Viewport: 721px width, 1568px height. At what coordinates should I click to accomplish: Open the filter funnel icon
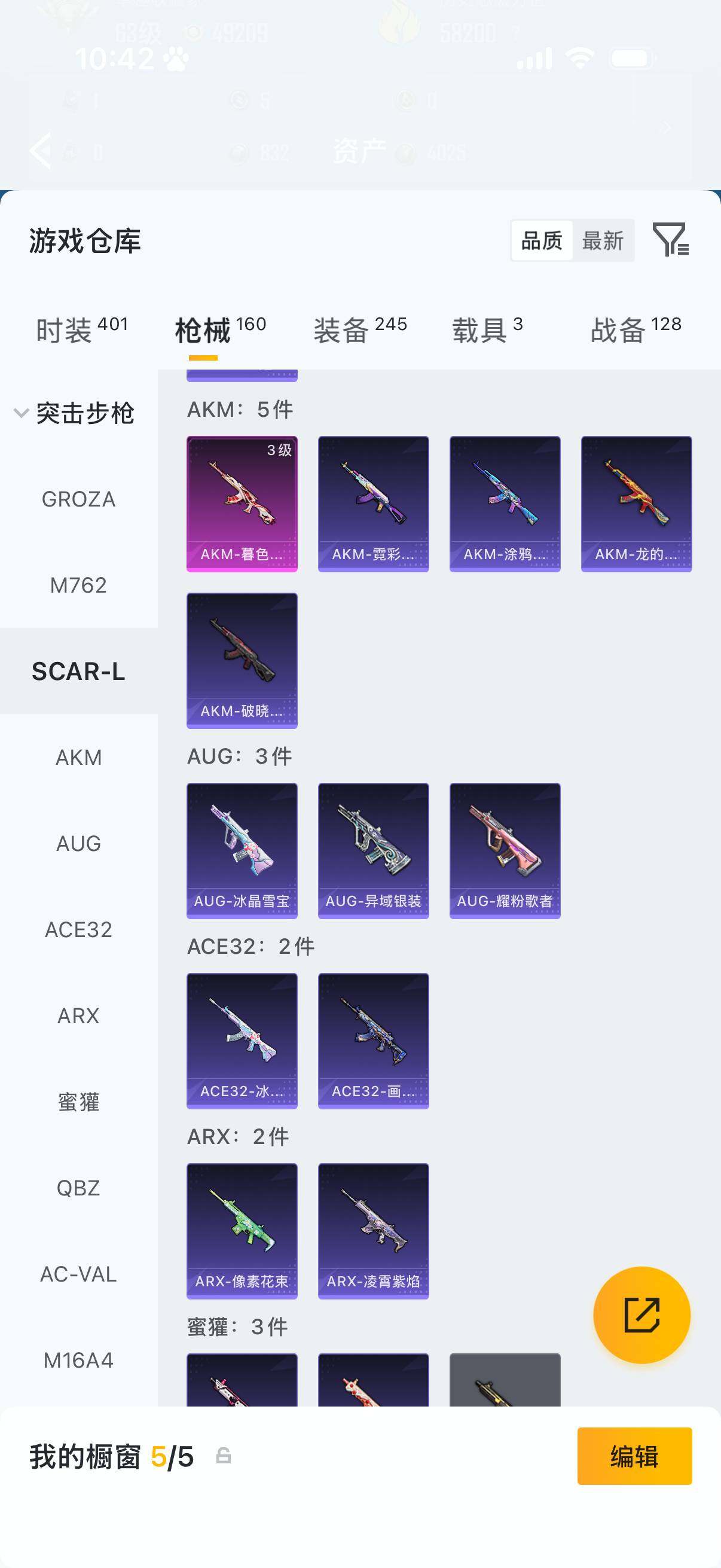pos(670,239)
